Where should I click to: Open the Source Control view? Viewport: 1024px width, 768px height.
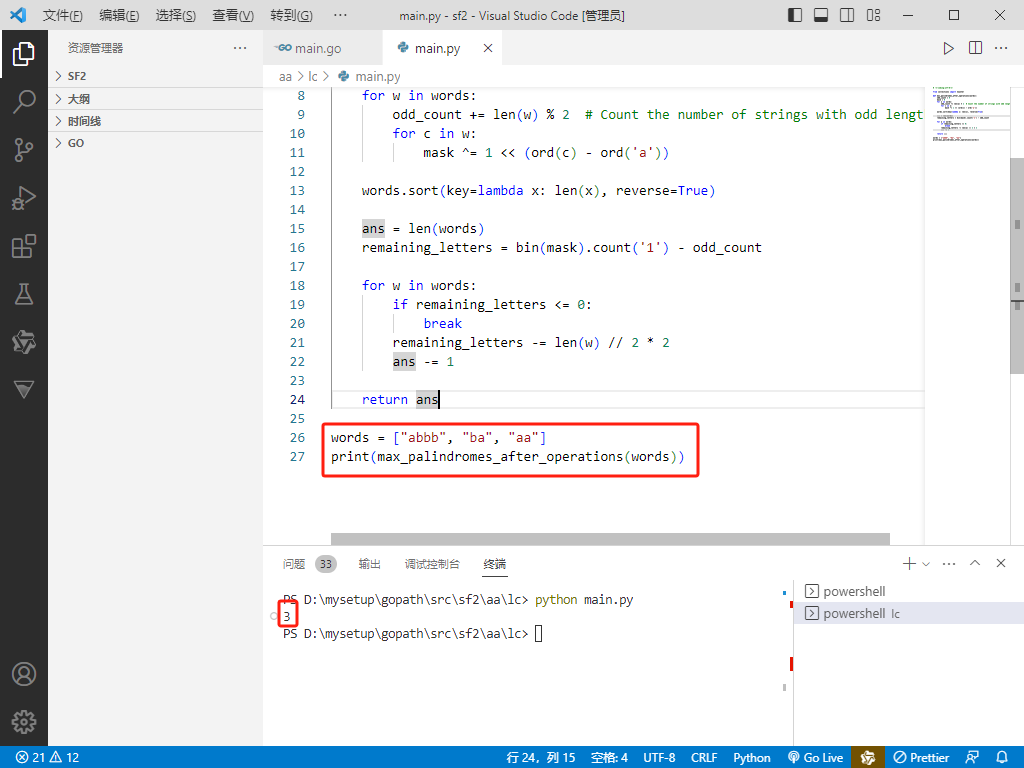click(x=24, y=150)
